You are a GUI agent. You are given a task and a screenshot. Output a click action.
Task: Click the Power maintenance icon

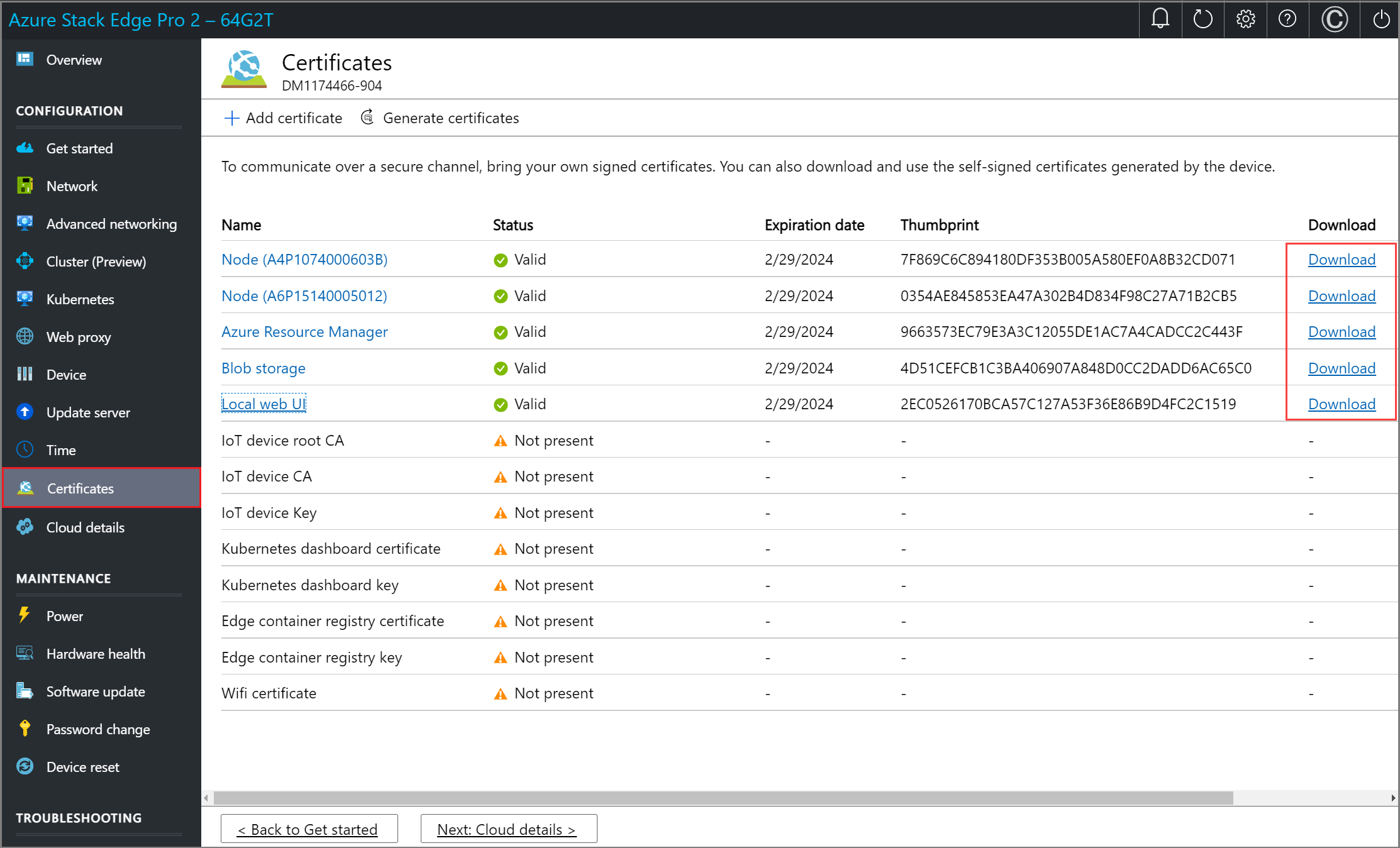(x=26, y=616)
